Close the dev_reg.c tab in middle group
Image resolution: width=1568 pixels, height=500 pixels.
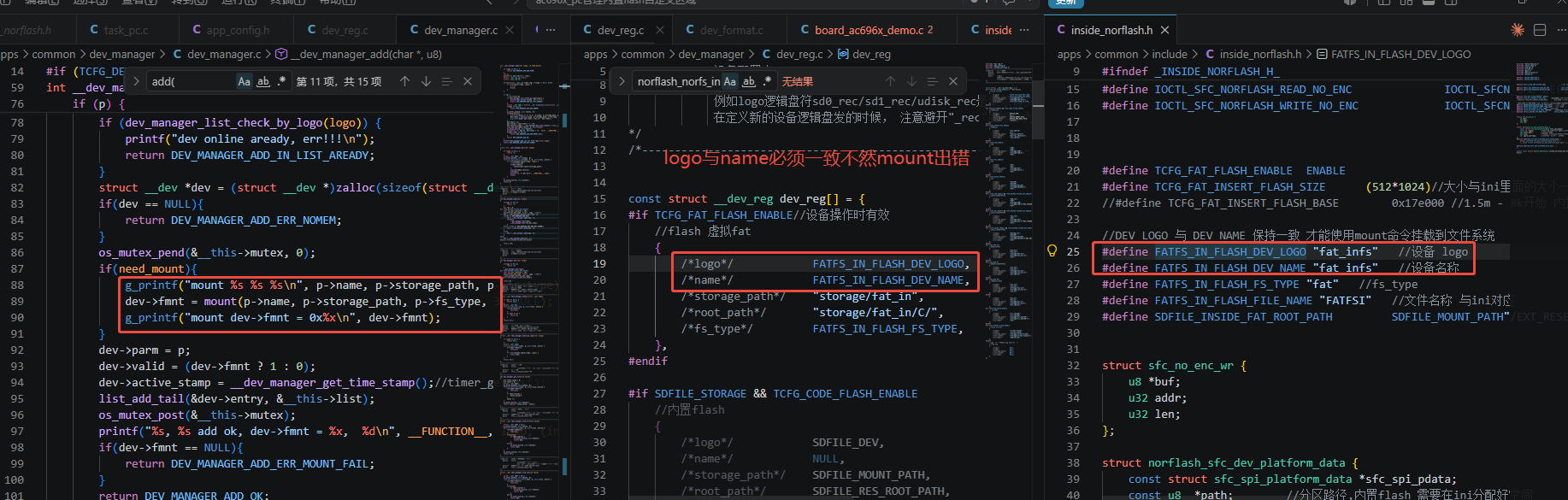coord(660,30)
